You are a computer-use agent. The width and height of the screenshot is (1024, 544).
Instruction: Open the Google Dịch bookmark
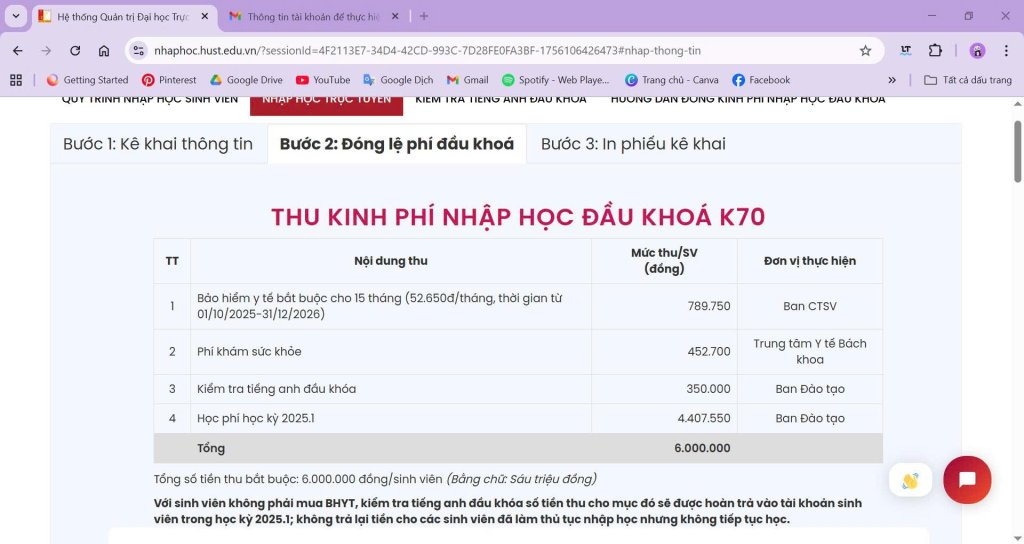398,80
